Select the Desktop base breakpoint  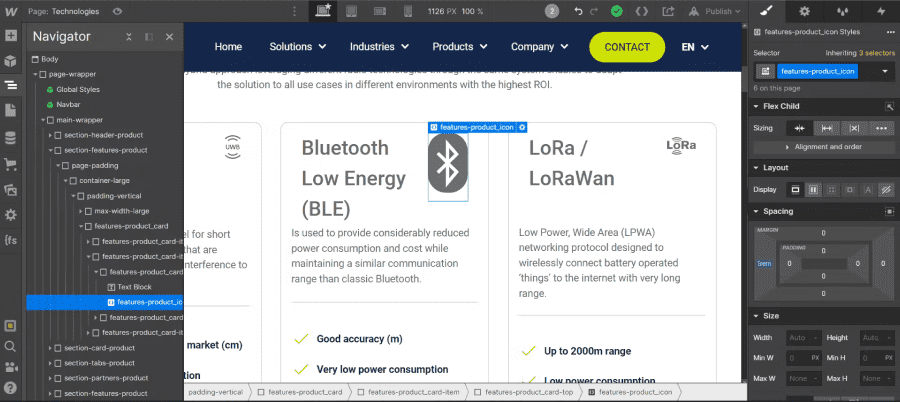coord(324,11)
